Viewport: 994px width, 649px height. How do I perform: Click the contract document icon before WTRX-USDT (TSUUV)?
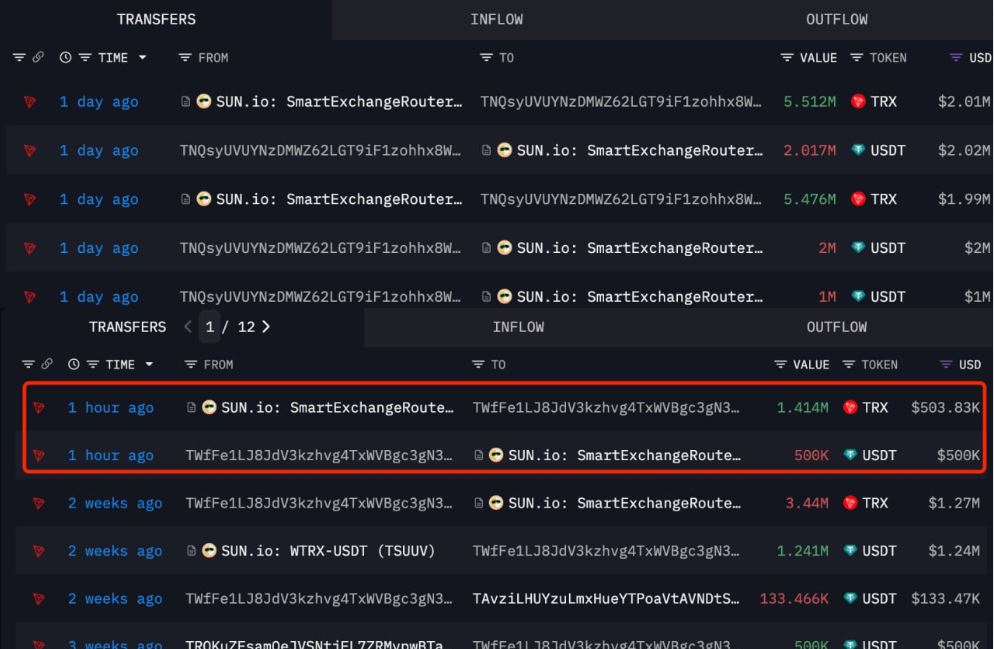[192, 552]
